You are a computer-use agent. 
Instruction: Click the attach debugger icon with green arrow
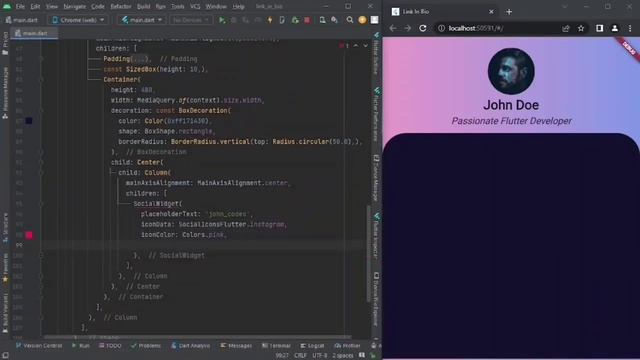point(295,20)
